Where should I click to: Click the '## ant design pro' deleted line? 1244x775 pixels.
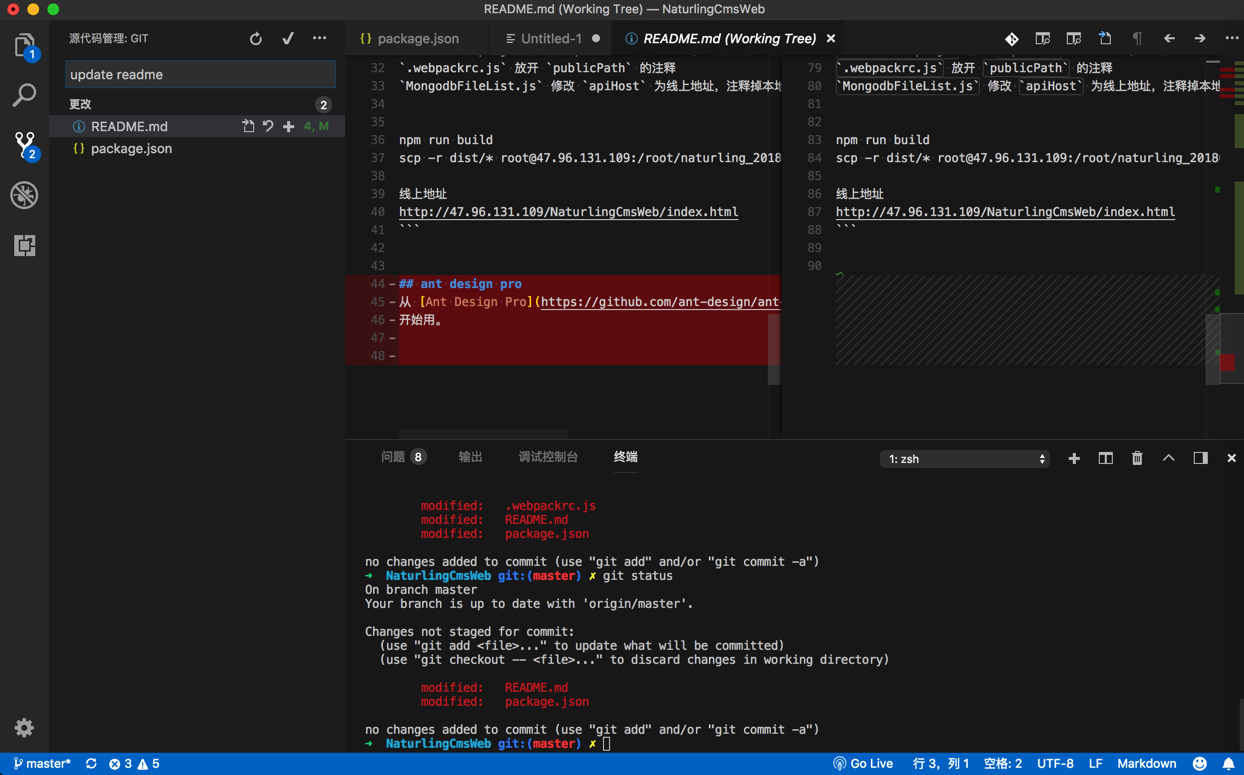[460, 284]
